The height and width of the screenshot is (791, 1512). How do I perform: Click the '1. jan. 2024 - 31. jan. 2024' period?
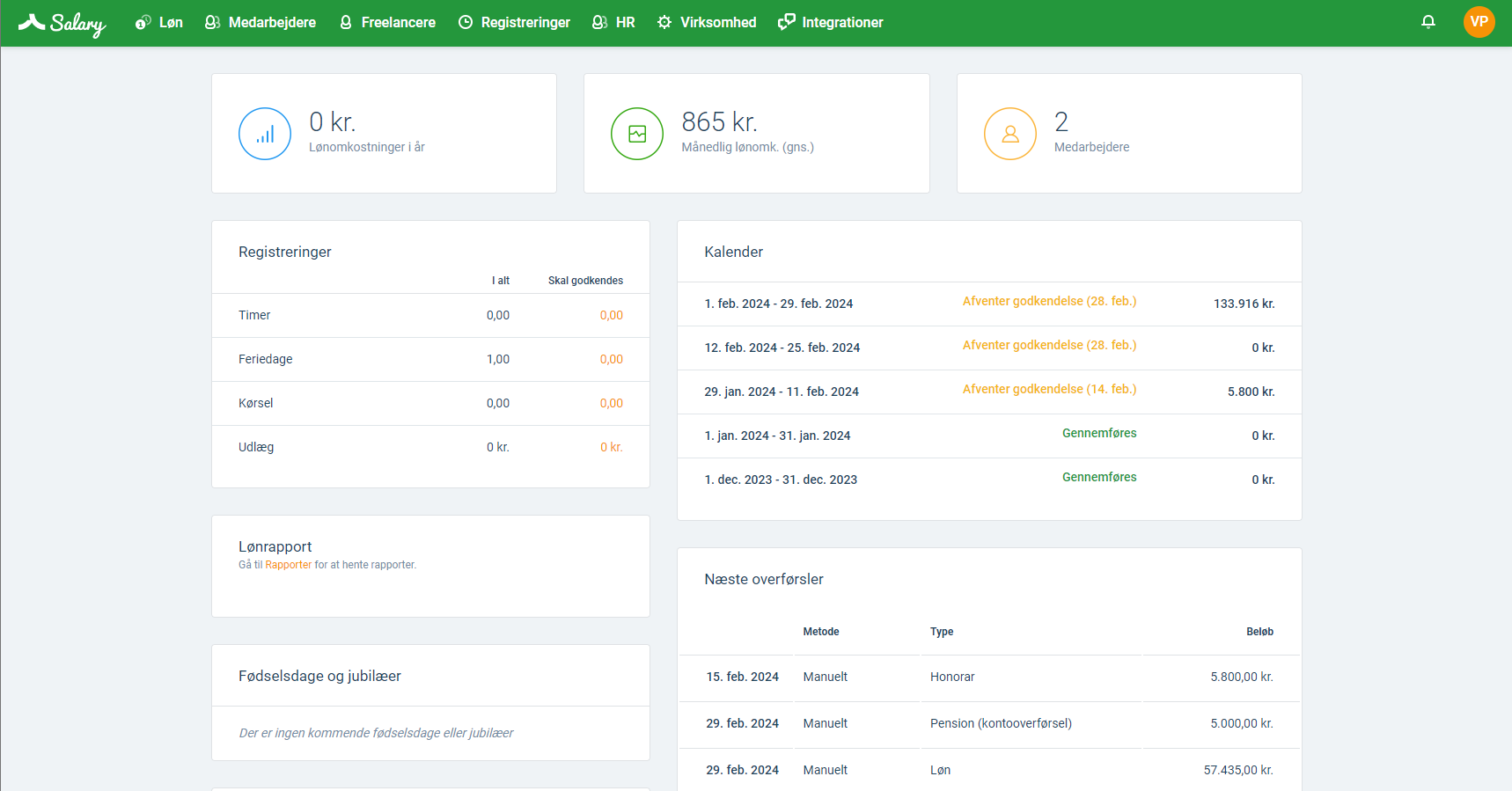click(777, 436)
